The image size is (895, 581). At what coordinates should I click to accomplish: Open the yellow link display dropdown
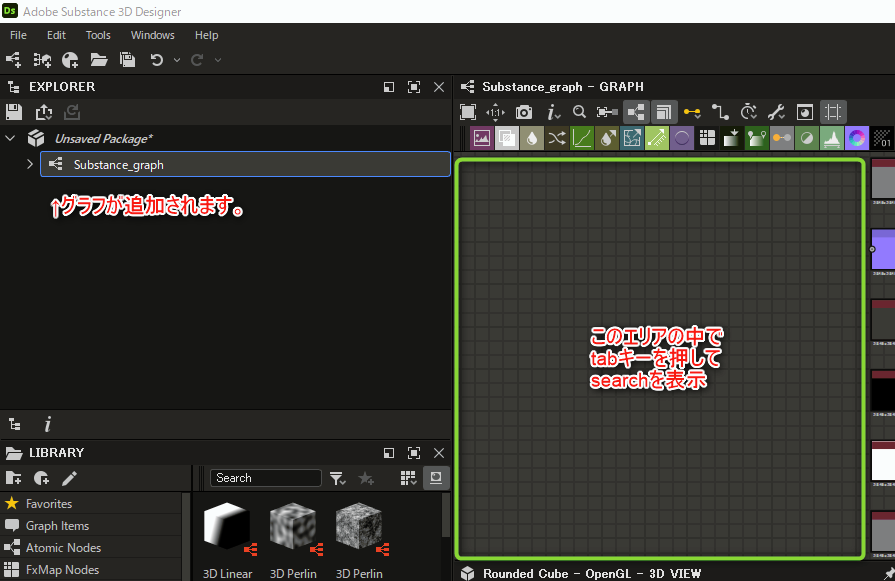[x=692, y=112]
